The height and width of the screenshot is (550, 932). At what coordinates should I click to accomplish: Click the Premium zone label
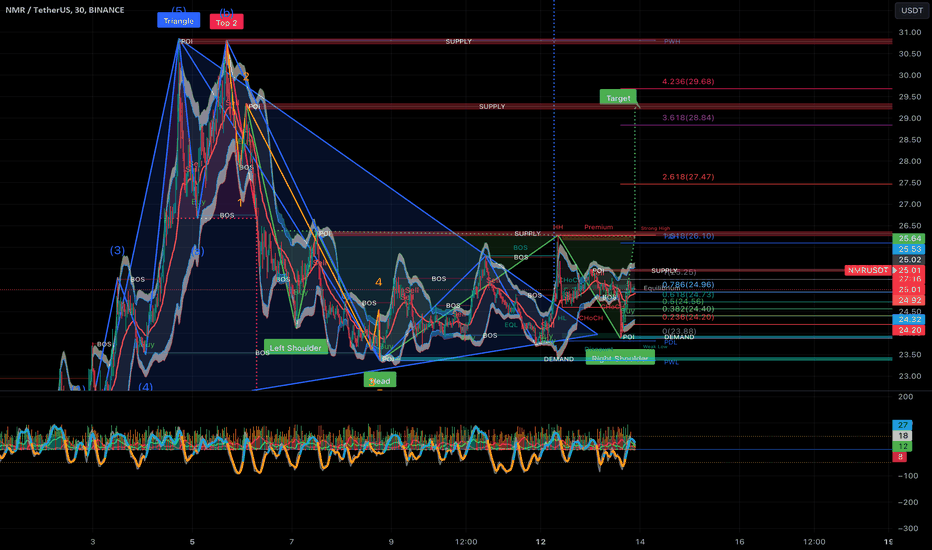[598, 227]
